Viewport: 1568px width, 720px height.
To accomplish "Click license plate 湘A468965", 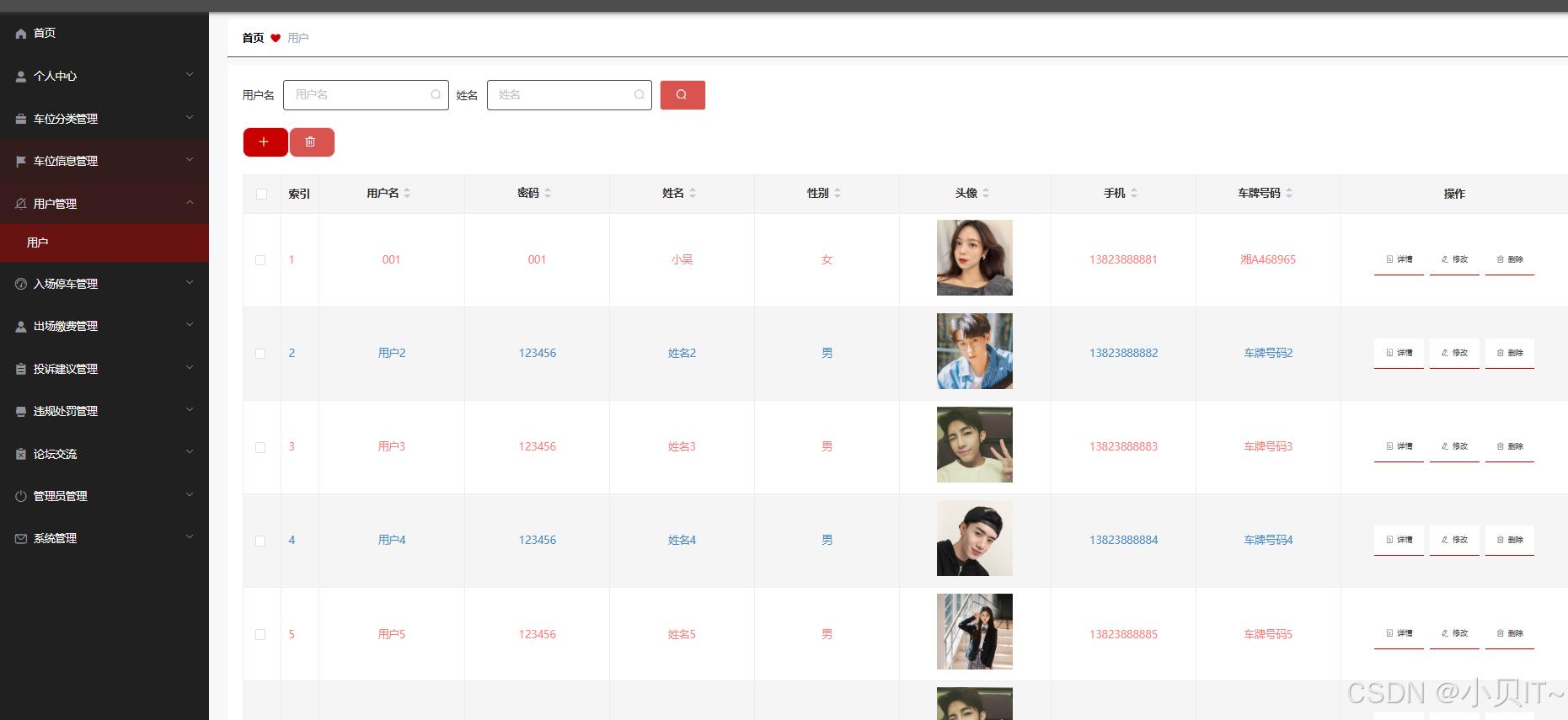I will point(1268,259).
